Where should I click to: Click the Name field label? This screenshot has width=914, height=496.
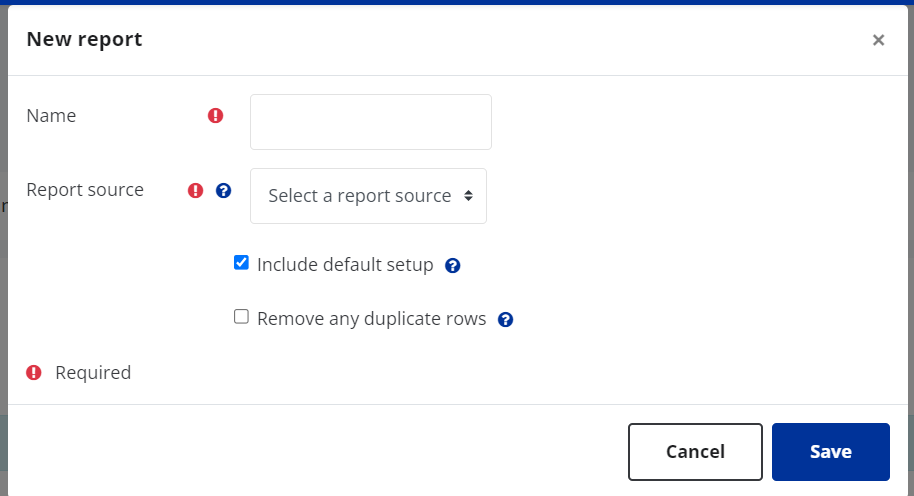(51, 115)
